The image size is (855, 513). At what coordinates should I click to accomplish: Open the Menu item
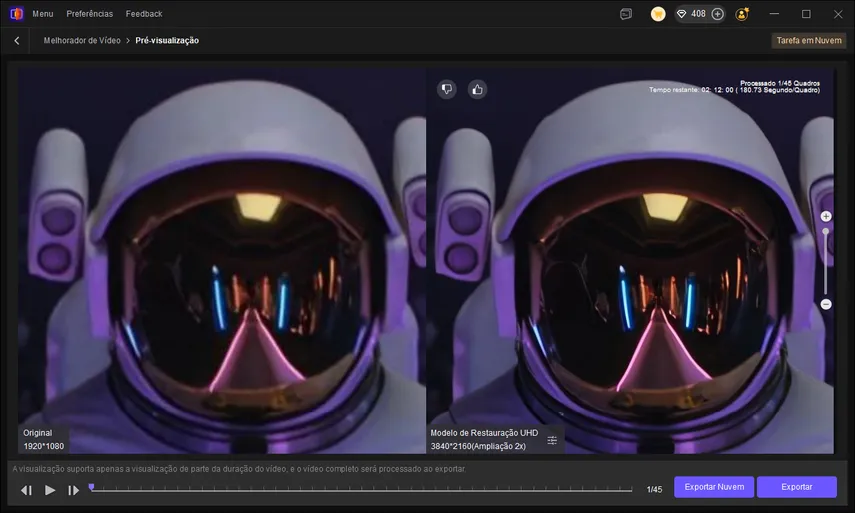pyautogui.click(x=43, y=14)
